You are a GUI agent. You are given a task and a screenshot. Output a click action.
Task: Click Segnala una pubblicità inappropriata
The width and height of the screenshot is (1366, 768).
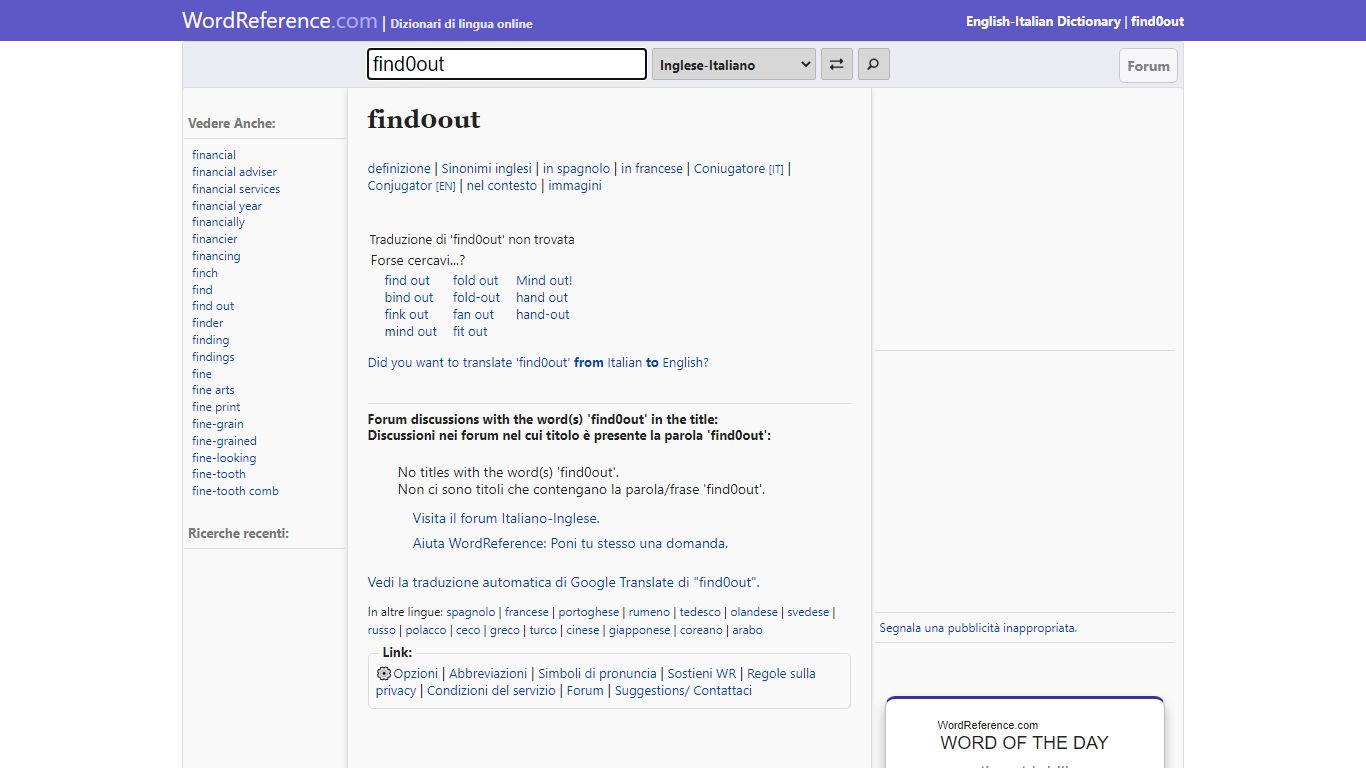pyautogui.click(x=978, y=629)
